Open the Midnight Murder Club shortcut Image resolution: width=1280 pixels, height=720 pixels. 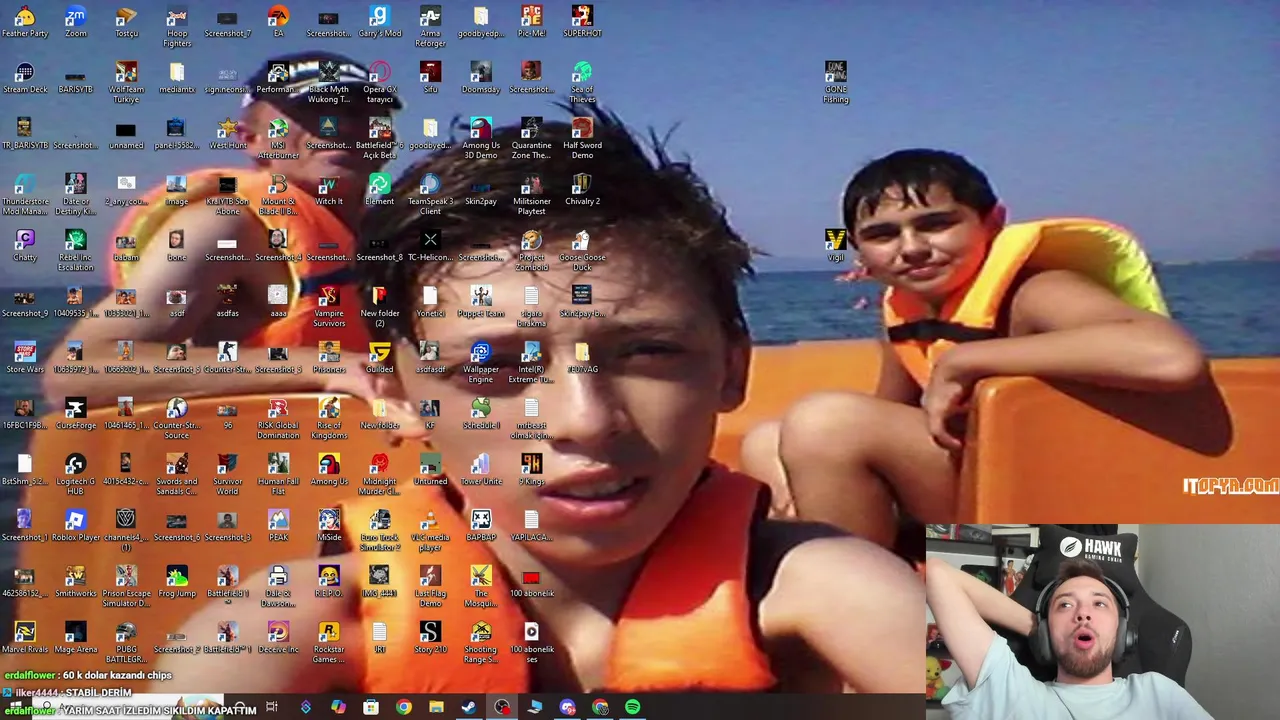coord(379,475)
